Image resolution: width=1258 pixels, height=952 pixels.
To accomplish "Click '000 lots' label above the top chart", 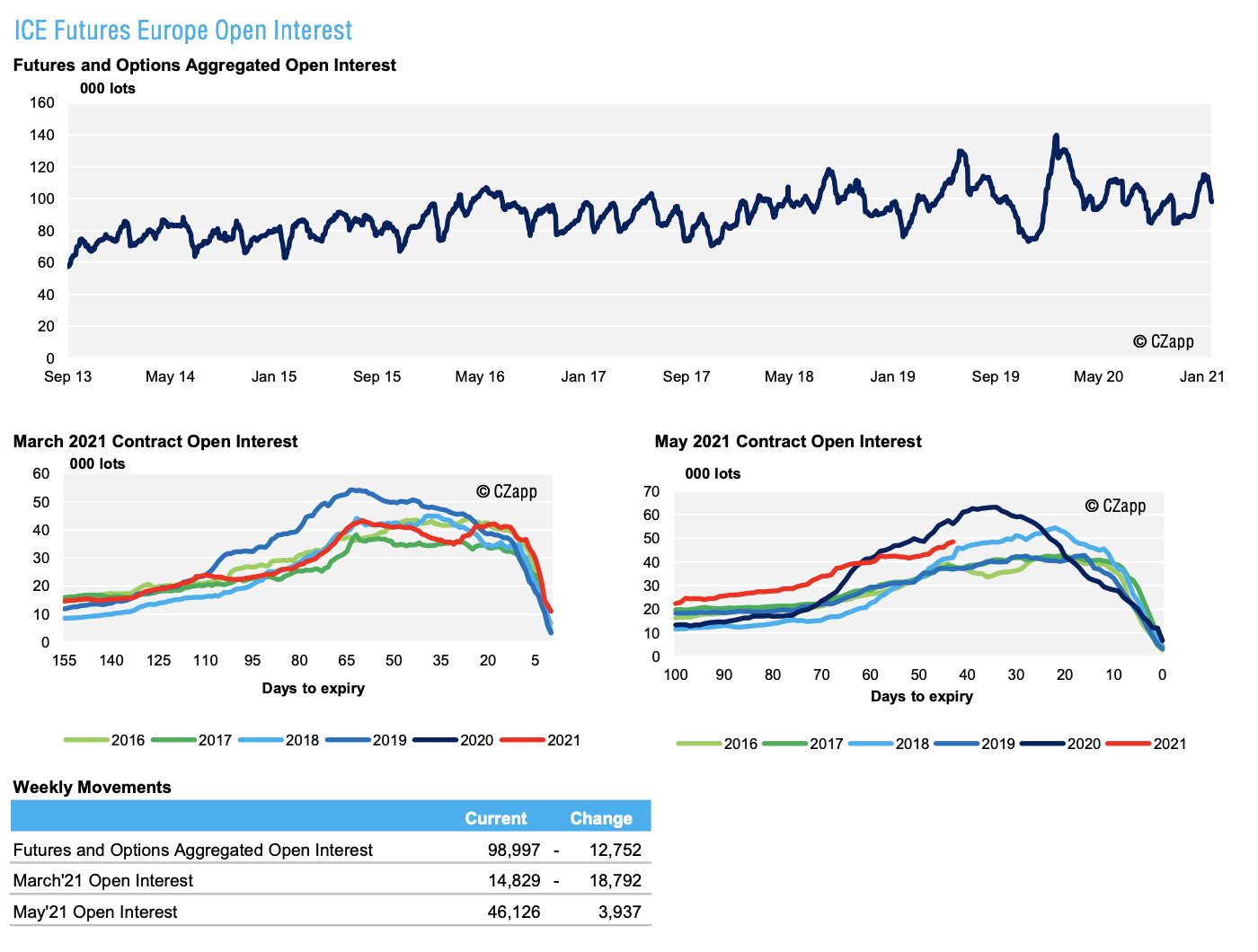I will [x=108, y=88].
